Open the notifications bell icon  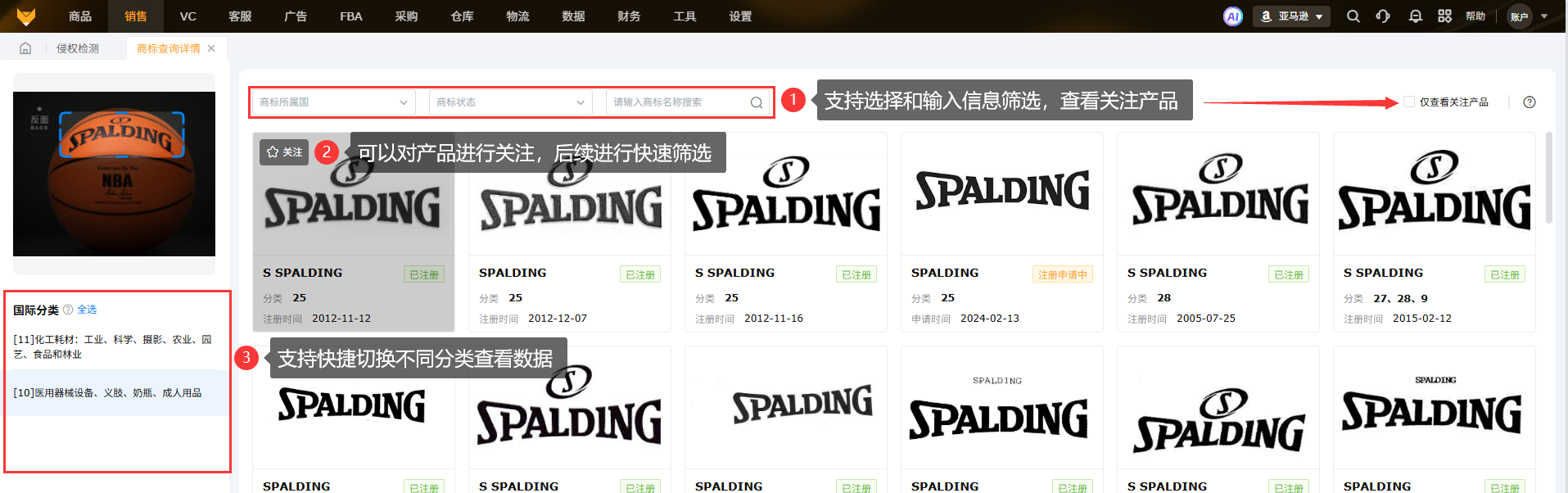[1415, 16]
